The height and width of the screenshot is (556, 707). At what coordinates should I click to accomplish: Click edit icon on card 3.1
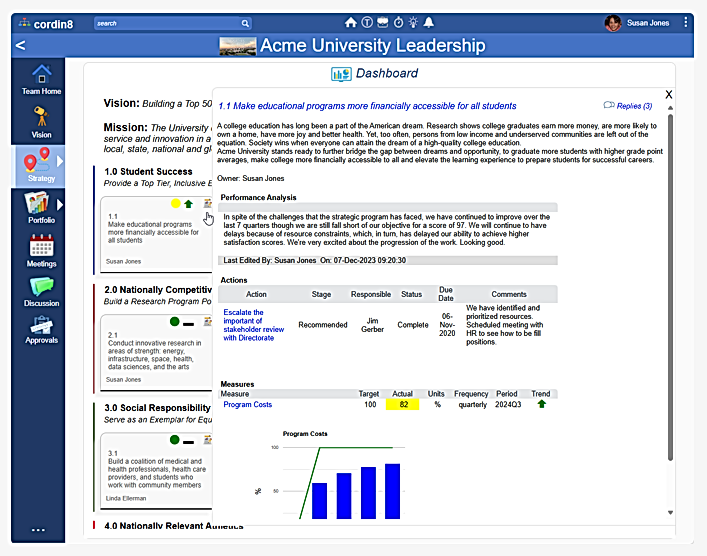(207, 440)
